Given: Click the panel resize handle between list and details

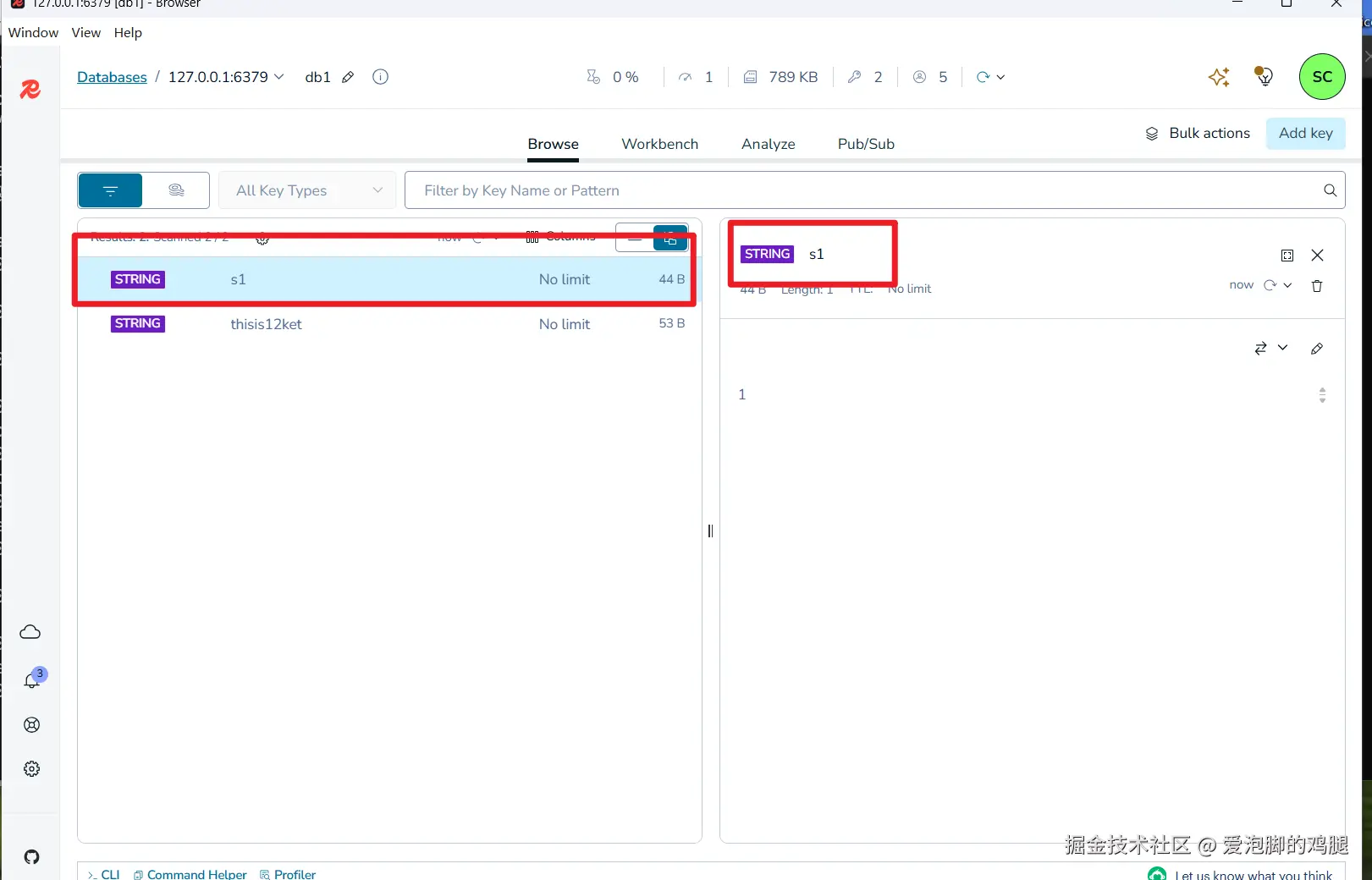Looking at the screenshot, I should (710, 531).
